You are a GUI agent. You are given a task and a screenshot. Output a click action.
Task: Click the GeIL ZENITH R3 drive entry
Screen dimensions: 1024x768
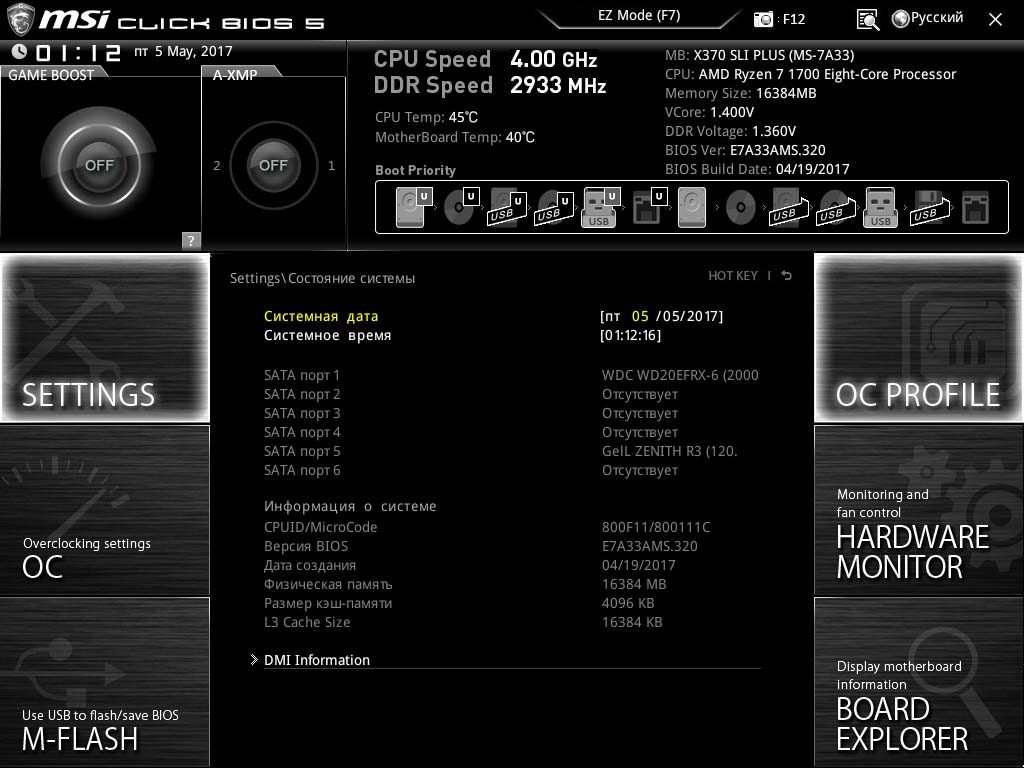tap(669, 451)
